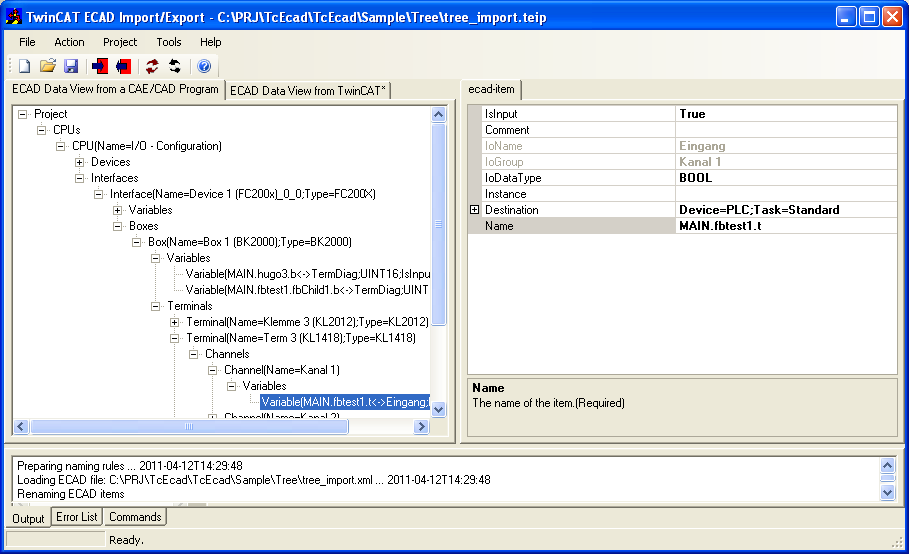The height and width of the screenshot is (554, 909).
Task: Collapse the CPU(Name=I/O - Configuration) node
Action: click(60, 146)
